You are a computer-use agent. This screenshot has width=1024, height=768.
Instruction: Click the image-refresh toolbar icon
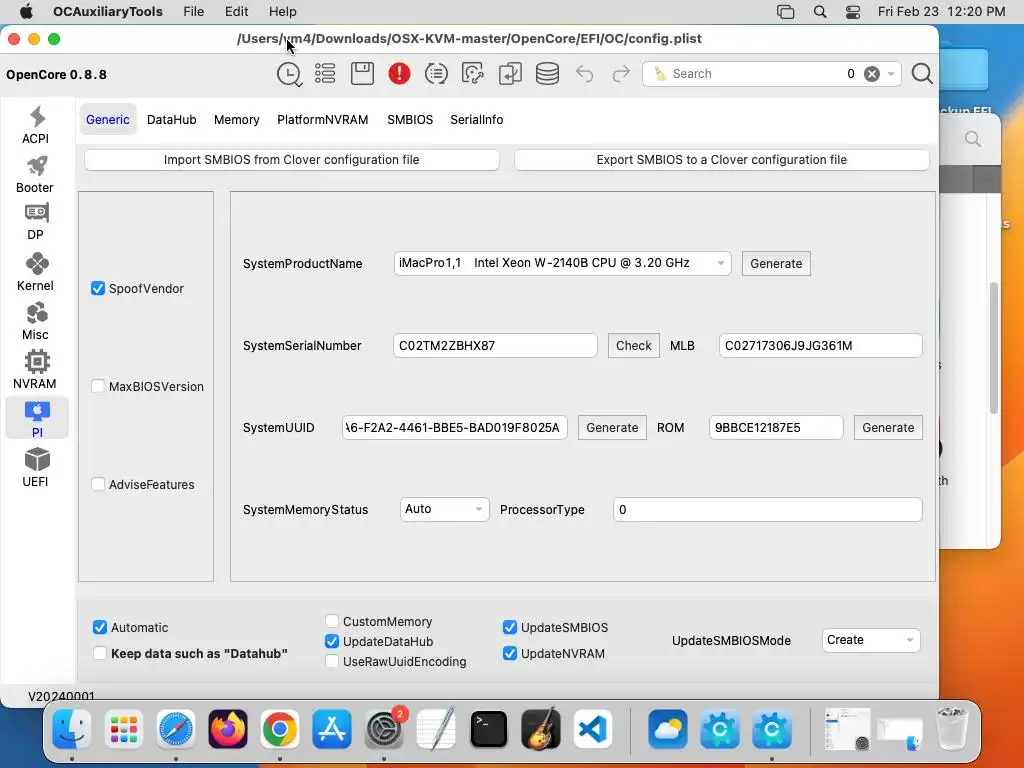(x=473, y=74)
